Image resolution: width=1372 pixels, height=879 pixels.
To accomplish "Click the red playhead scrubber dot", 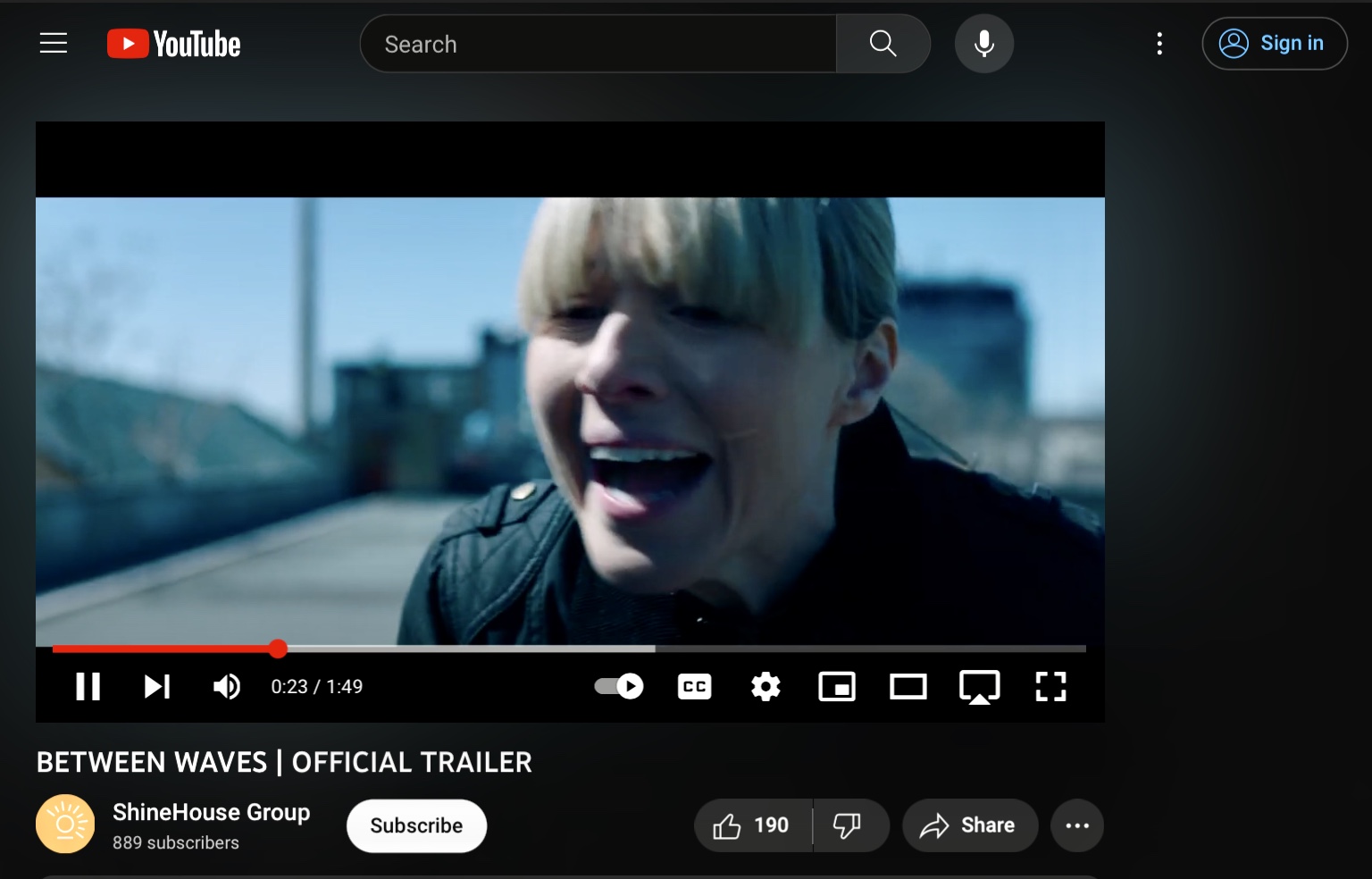I will point(278,649).
